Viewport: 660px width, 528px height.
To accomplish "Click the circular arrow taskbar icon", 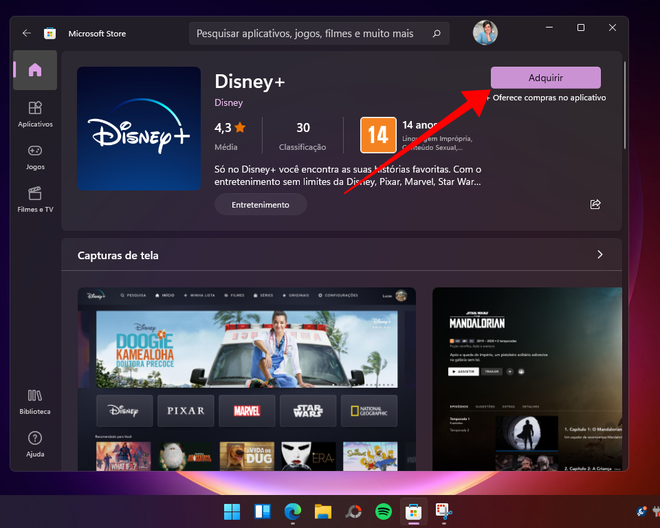I will coord(353,512).
